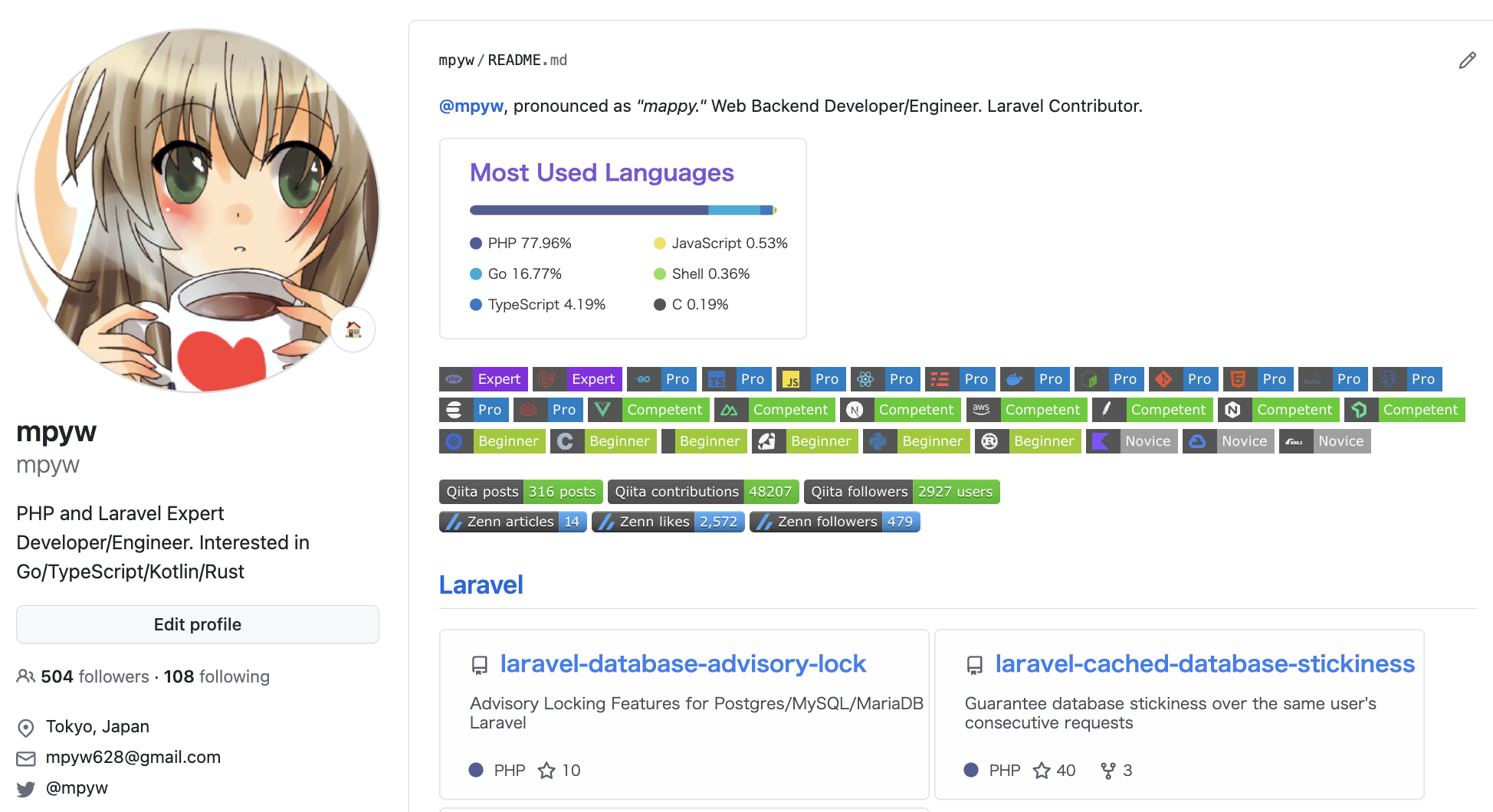This screenshot has width=1493, height=812.
Task: Click the Ruby gem Beginner badge
Action: [805, 441]
